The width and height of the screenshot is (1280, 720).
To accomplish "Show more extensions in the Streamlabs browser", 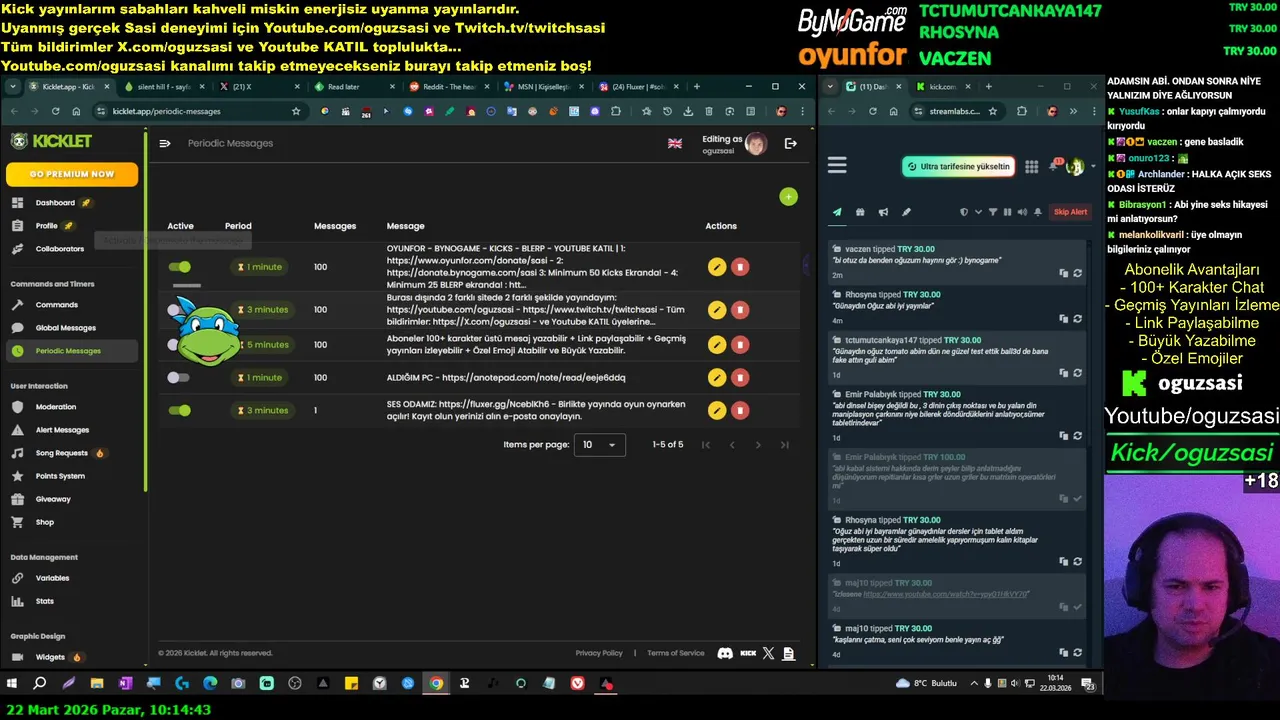I will 1072,111.
